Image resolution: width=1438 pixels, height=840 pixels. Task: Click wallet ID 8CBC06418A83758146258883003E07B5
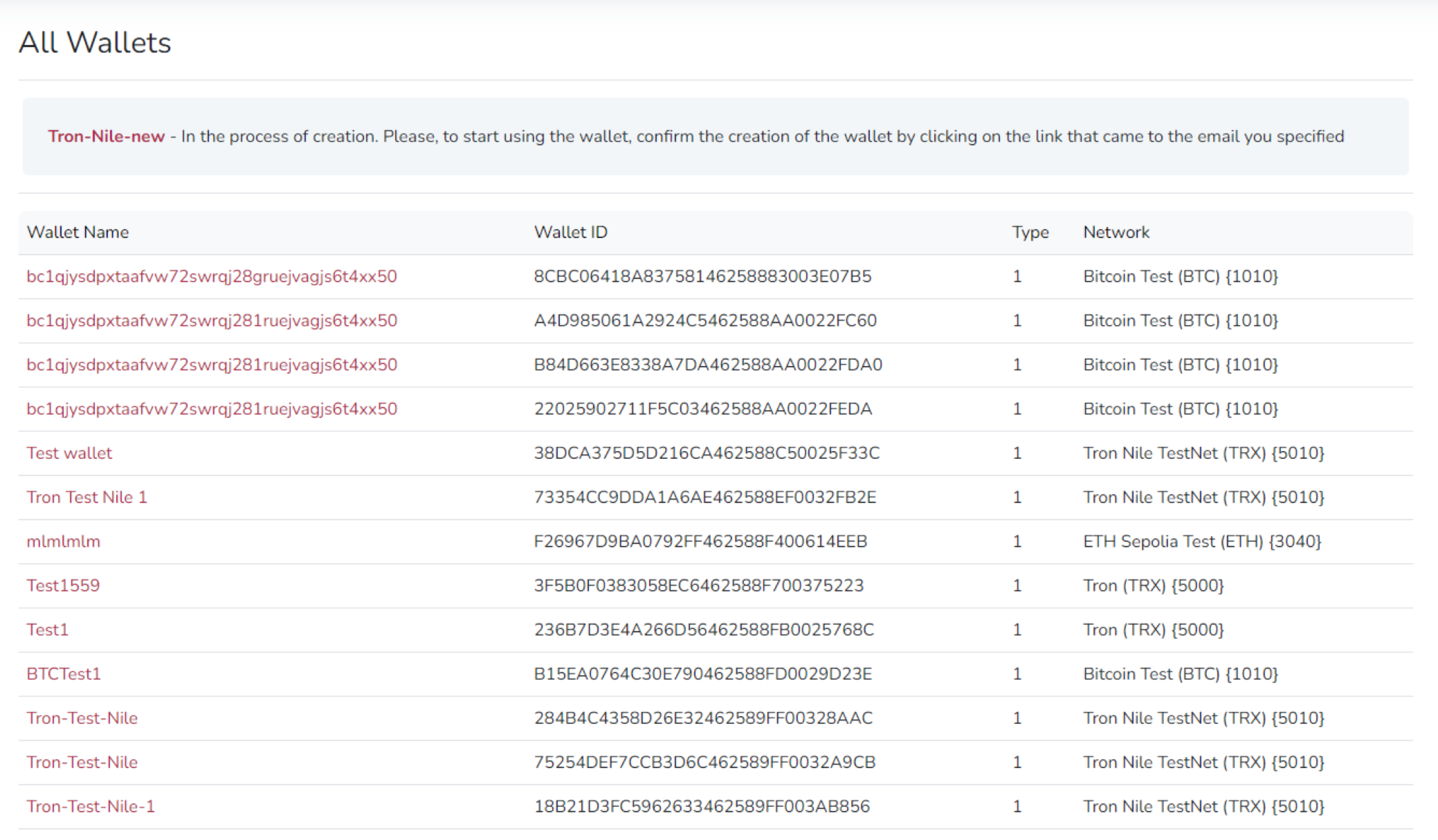pos(702,277)
